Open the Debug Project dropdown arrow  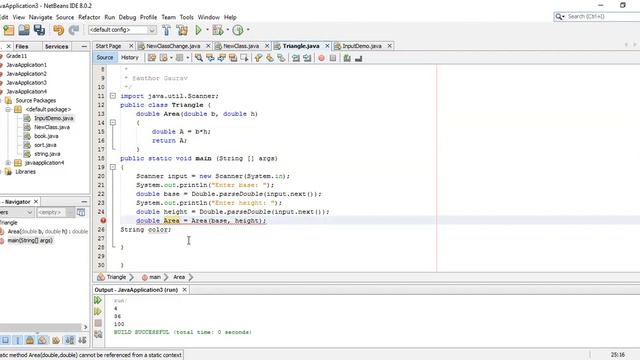click(x=227, y=30)
